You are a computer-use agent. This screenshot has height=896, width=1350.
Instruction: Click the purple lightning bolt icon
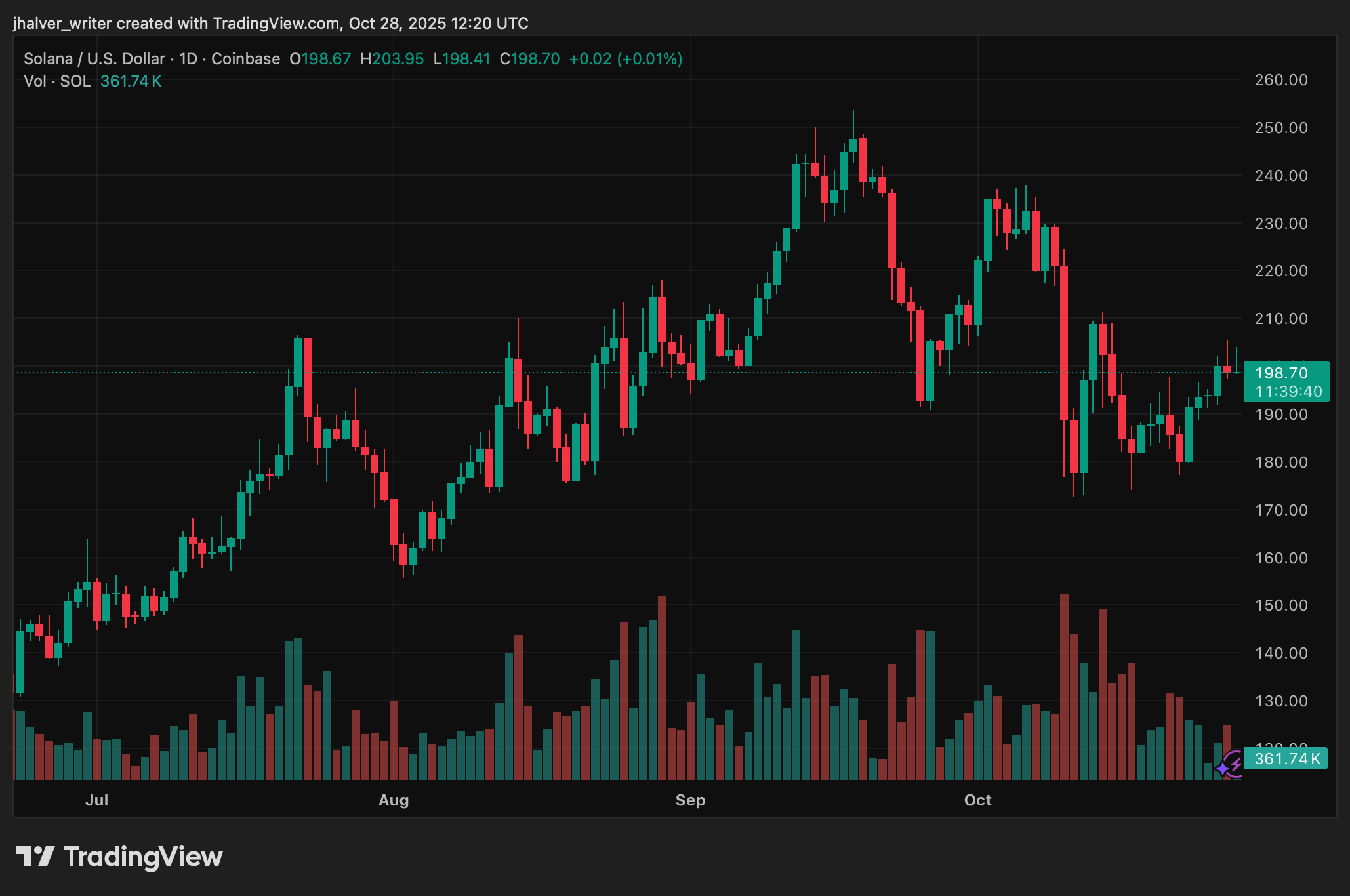click(x=1236, y=762)
